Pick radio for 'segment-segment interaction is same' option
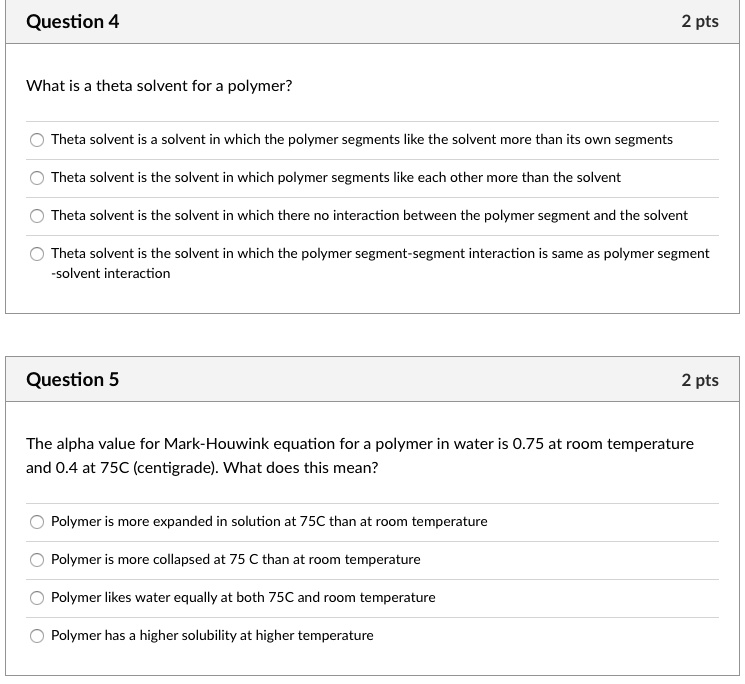This screenshot has width=745, height=684. coord(37,254)
